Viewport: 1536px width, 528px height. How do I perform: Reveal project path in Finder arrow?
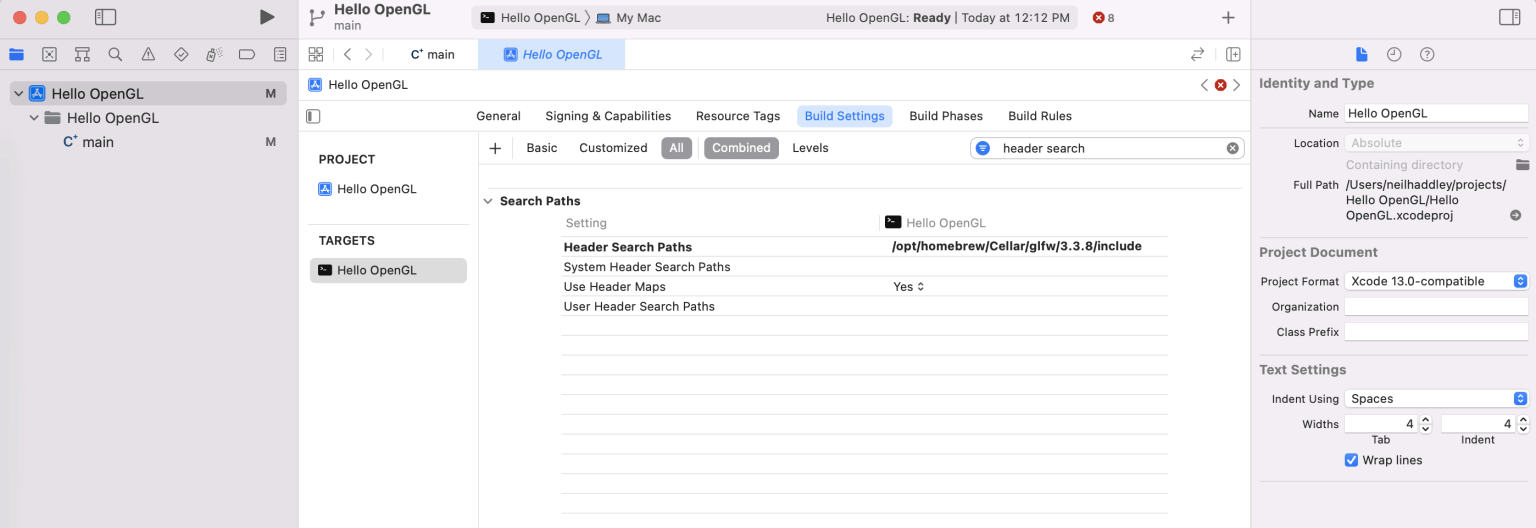click(1515, 215)
